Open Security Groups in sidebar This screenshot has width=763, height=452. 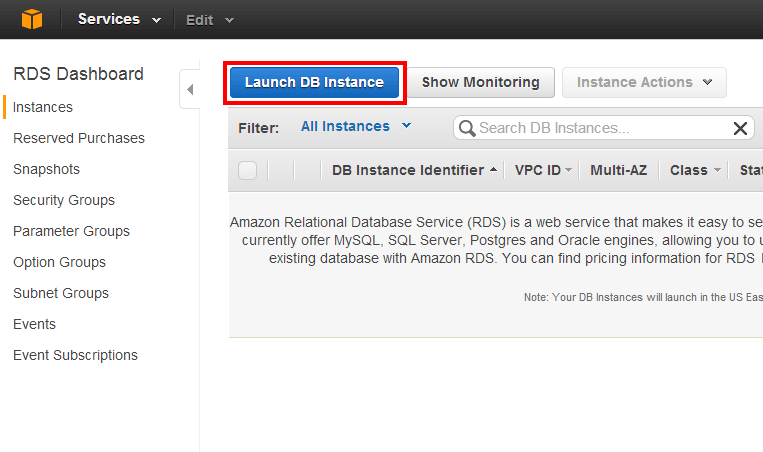(x=64, y=200)
